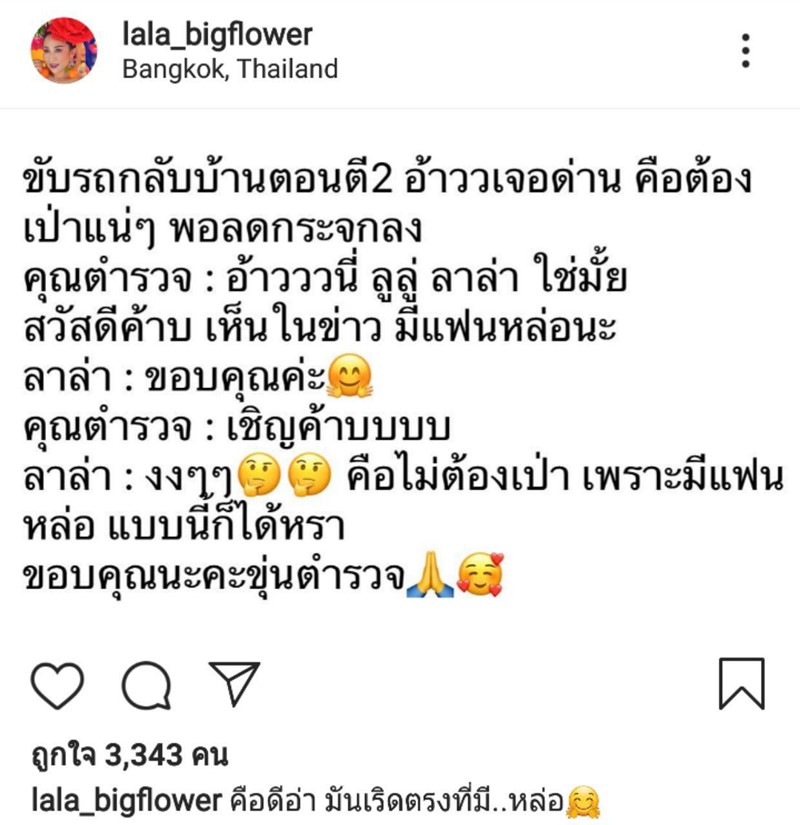Click the praying hands emoji
The width and height of the screenshot is (800, 825).
pos(430,574)
